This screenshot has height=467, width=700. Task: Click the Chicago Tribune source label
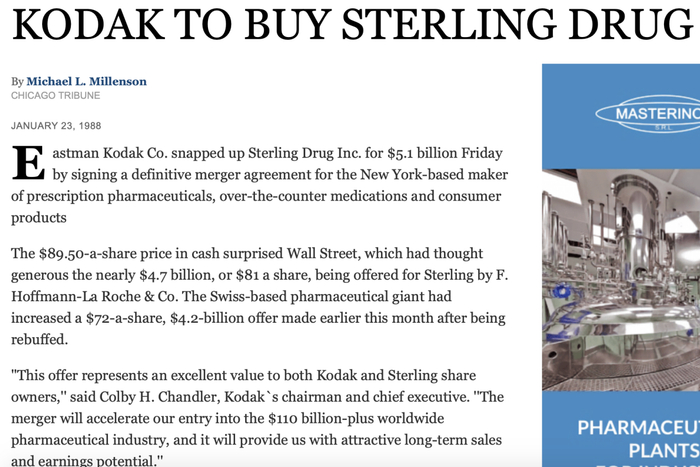point(55,95)
